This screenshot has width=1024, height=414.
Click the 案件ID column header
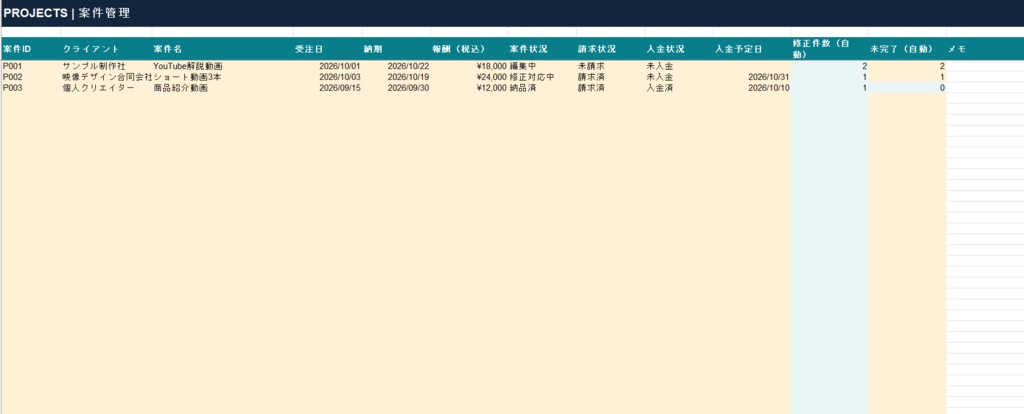[x=31, y=49]
